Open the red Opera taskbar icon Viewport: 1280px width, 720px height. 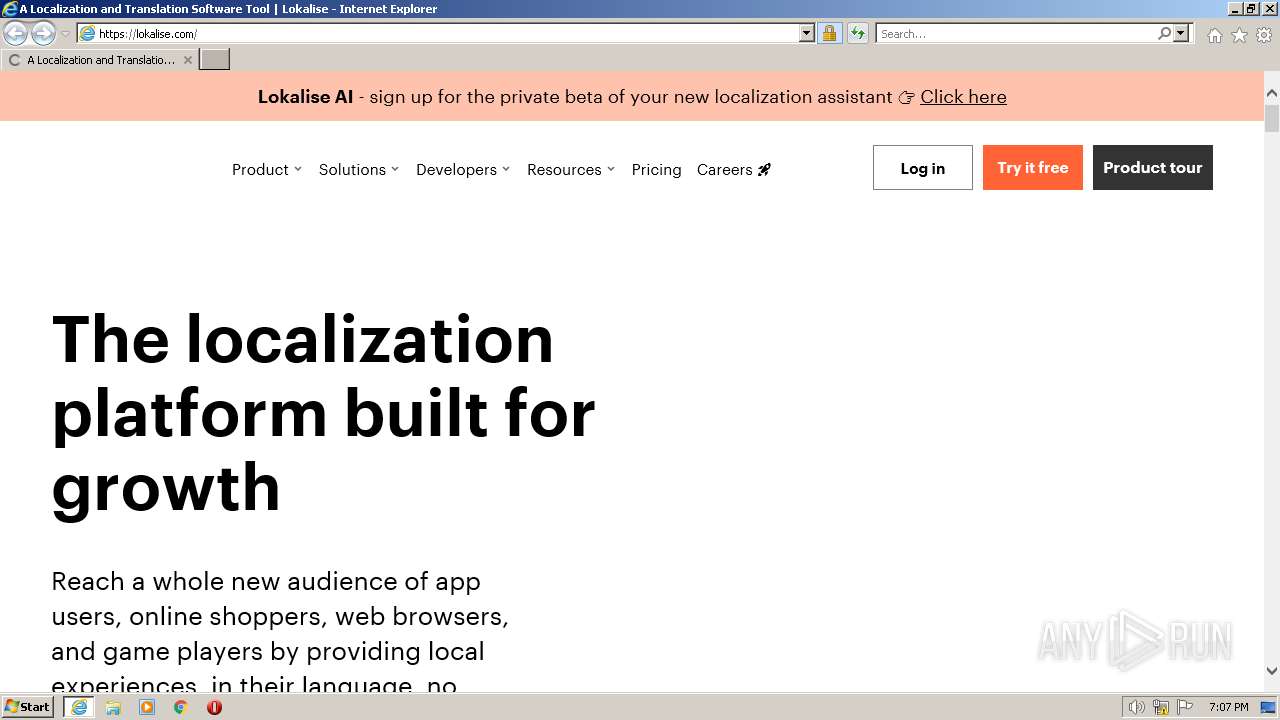(x=214, y=707)
